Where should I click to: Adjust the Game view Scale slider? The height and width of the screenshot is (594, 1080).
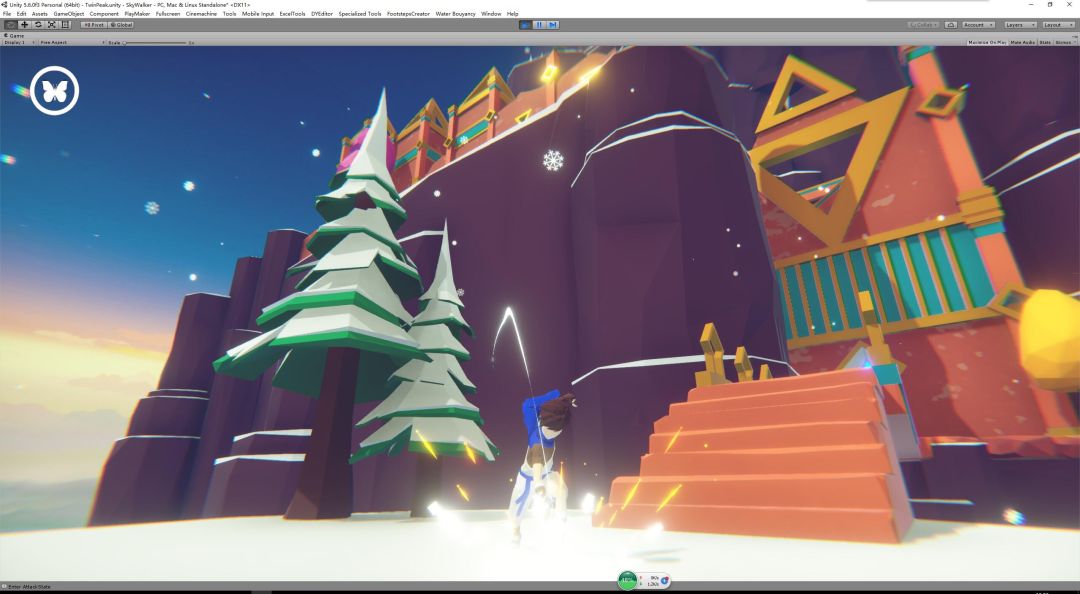[x=155, y=43]
